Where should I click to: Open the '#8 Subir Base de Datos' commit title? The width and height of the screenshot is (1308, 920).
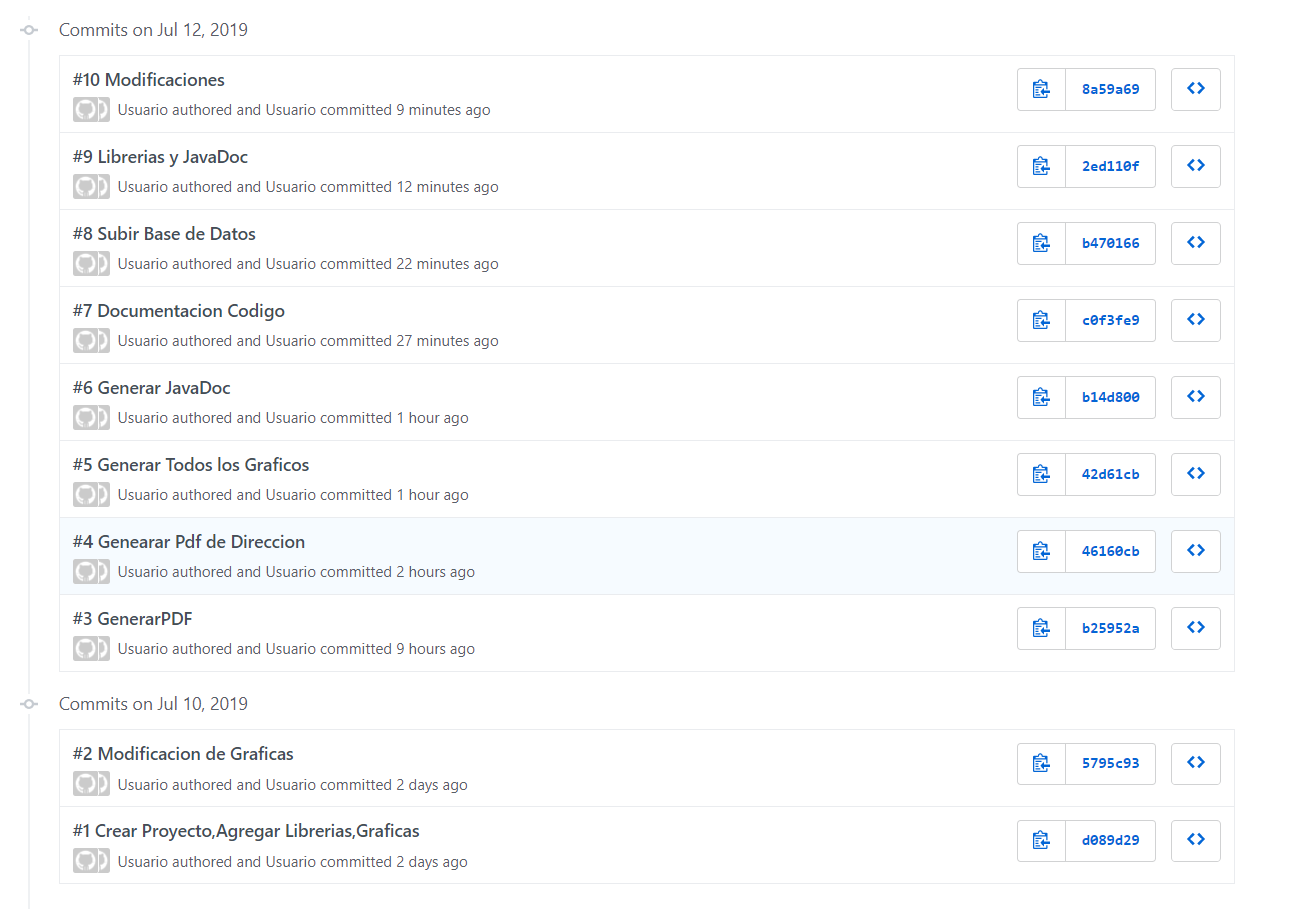point(164,234)
